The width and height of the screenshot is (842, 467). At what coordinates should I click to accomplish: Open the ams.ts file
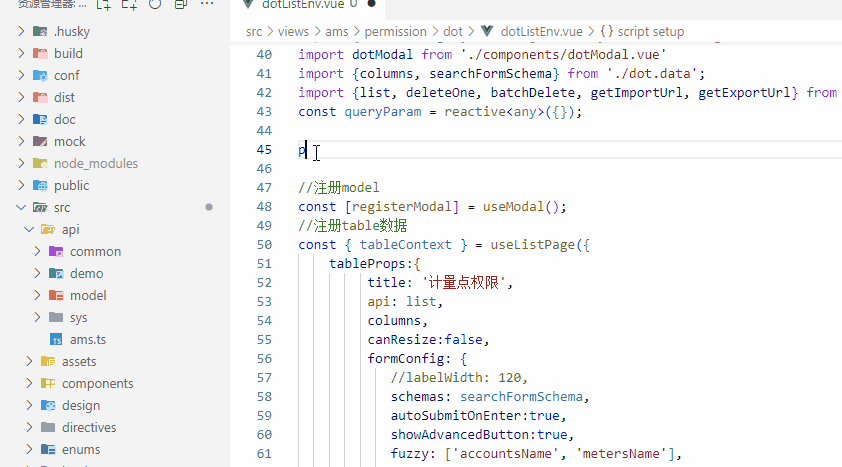[x=88, y=340]
